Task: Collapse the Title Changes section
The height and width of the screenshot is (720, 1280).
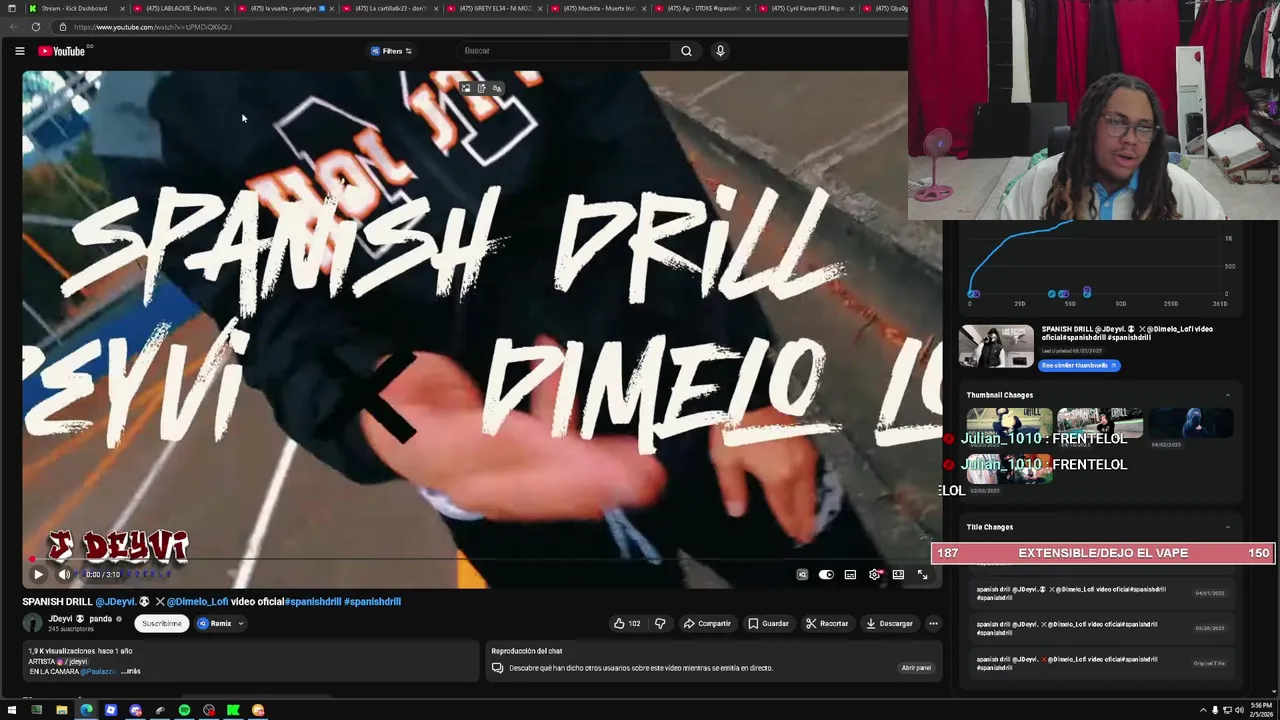Action: coord(1228,527)
